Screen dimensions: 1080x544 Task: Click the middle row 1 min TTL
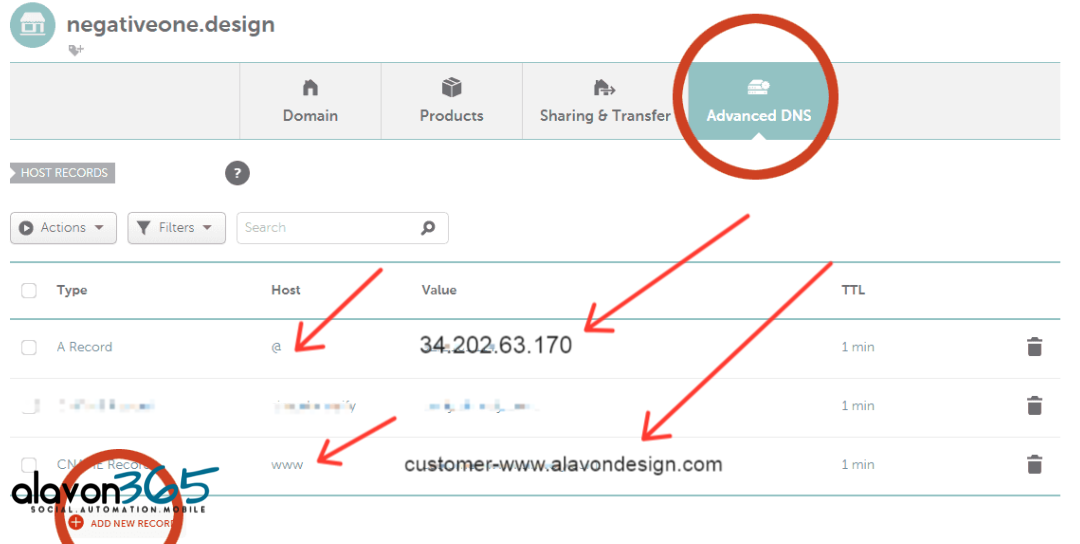pos(858,406)
